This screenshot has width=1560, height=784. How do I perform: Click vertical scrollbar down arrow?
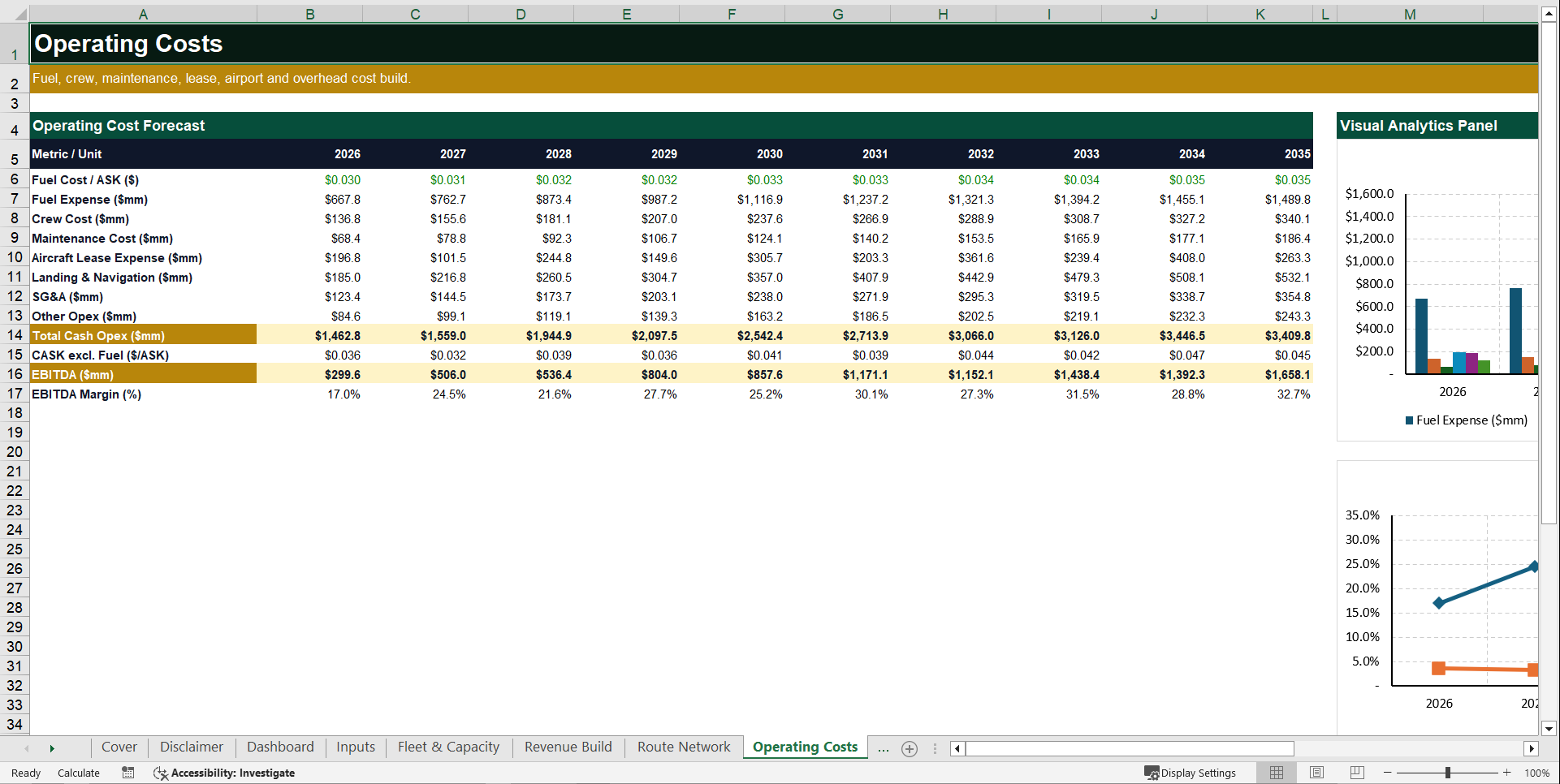coord(1549,729)
